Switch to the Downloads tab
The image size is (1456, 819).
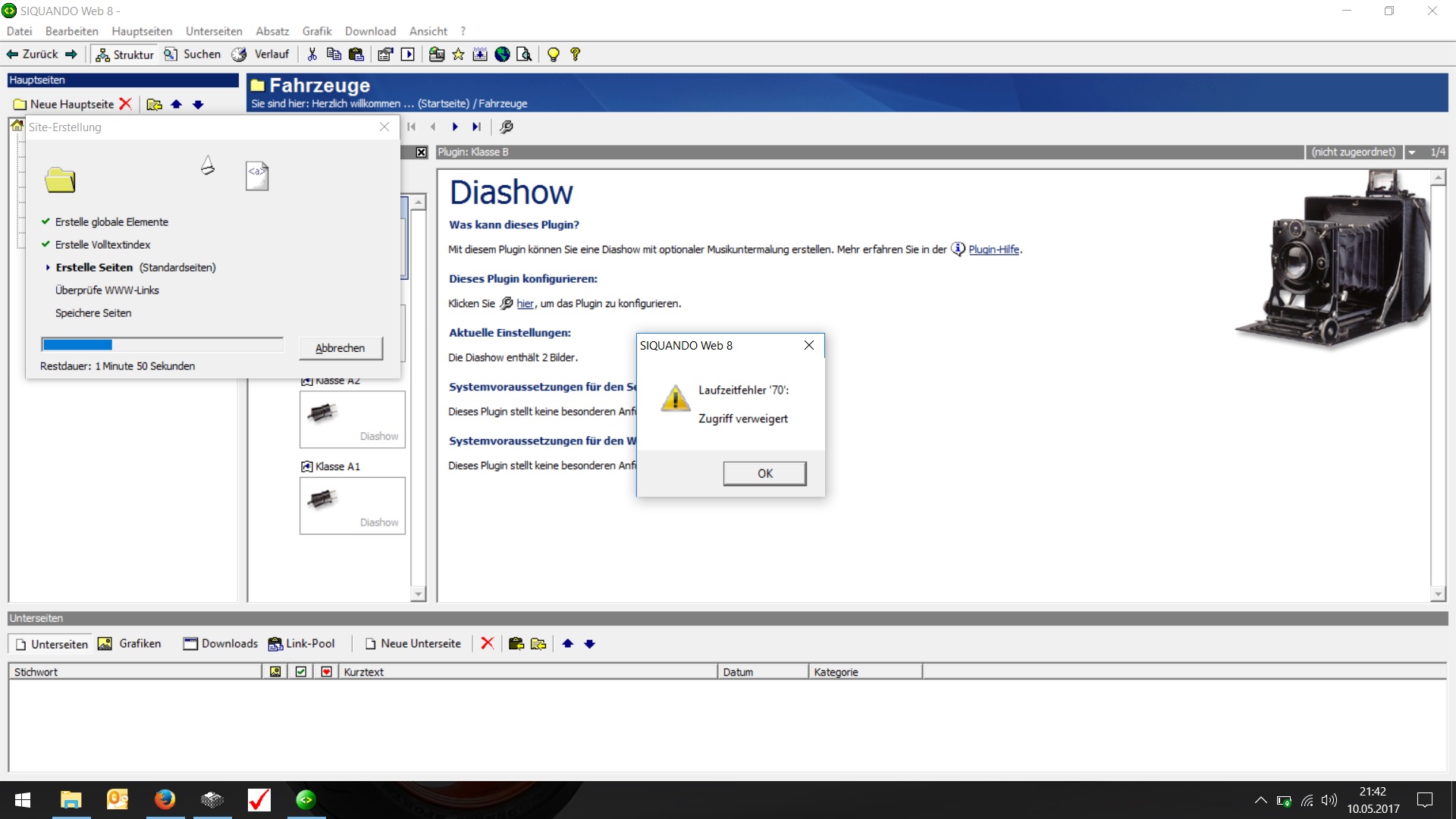point(221,644)
